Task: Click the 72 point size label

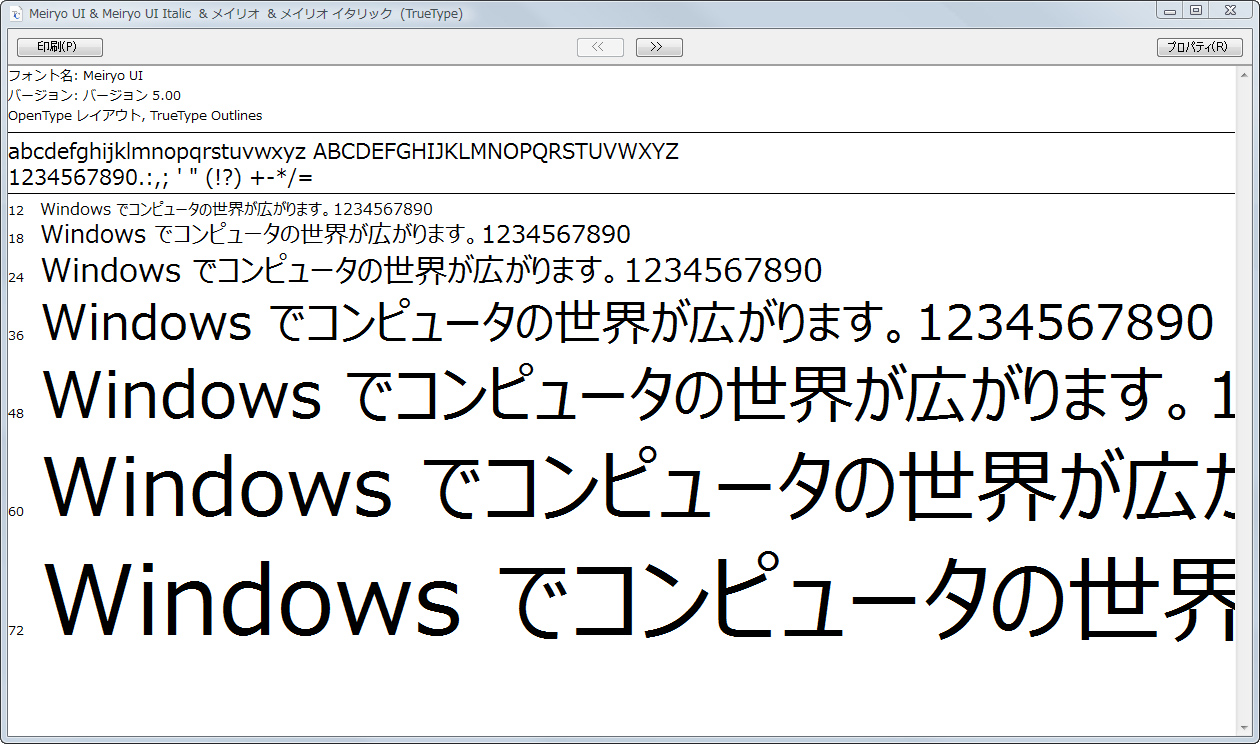Action: point(15,630)
